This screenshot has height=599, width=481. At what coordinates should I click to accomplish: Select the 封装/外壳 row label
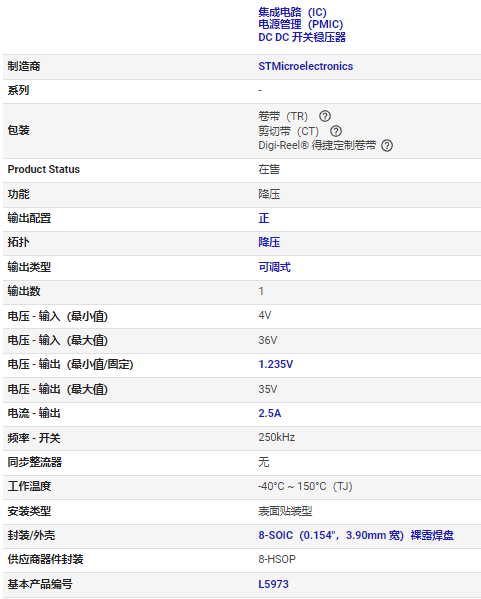[x=31, y=535]
